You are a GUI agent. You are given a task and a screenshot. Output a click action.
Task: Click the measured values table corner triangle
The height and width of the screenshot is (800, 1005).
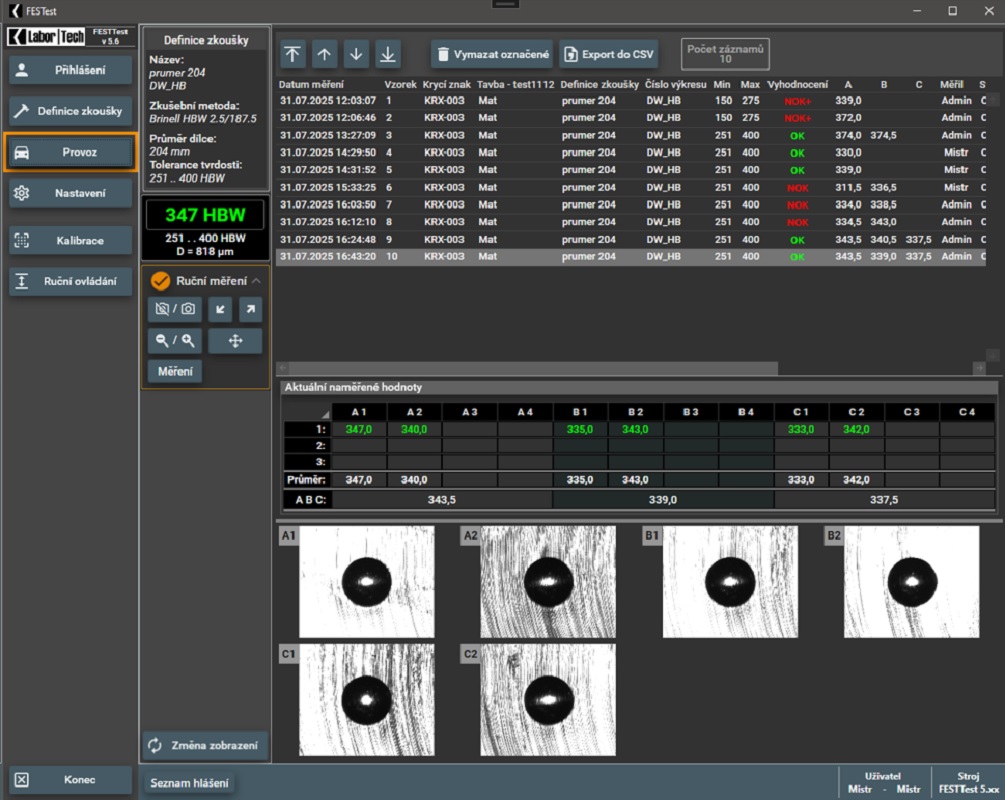pyautogui.click(x=324, y=414)
